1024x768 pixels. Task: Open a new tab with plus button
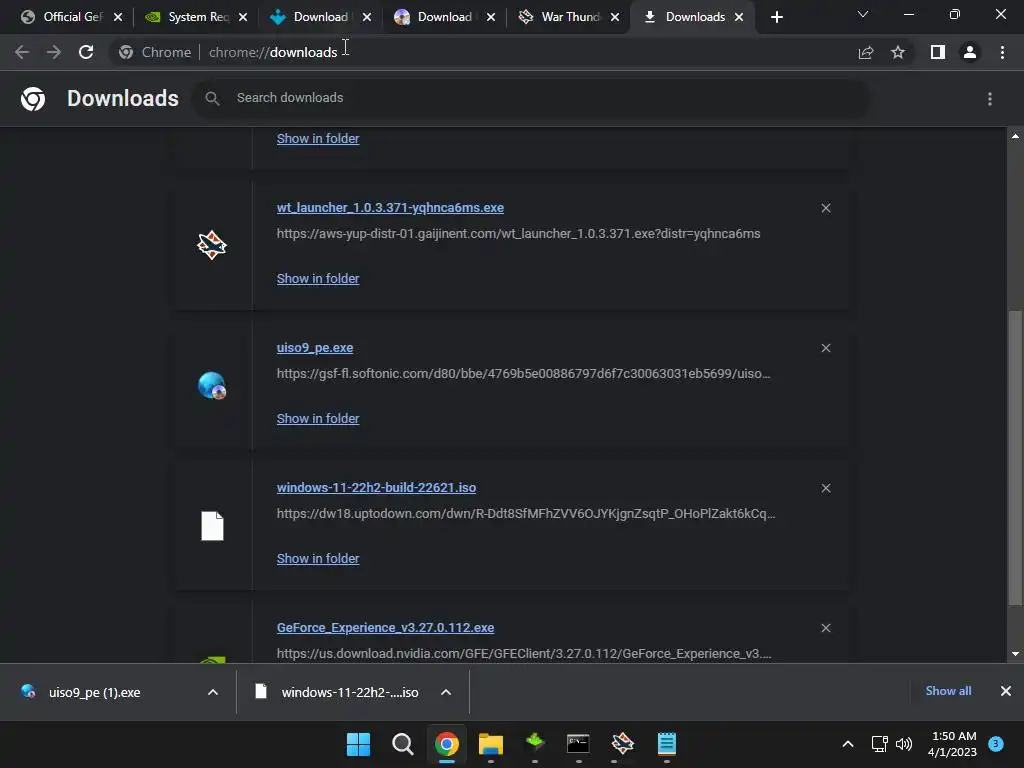point(776,17)
